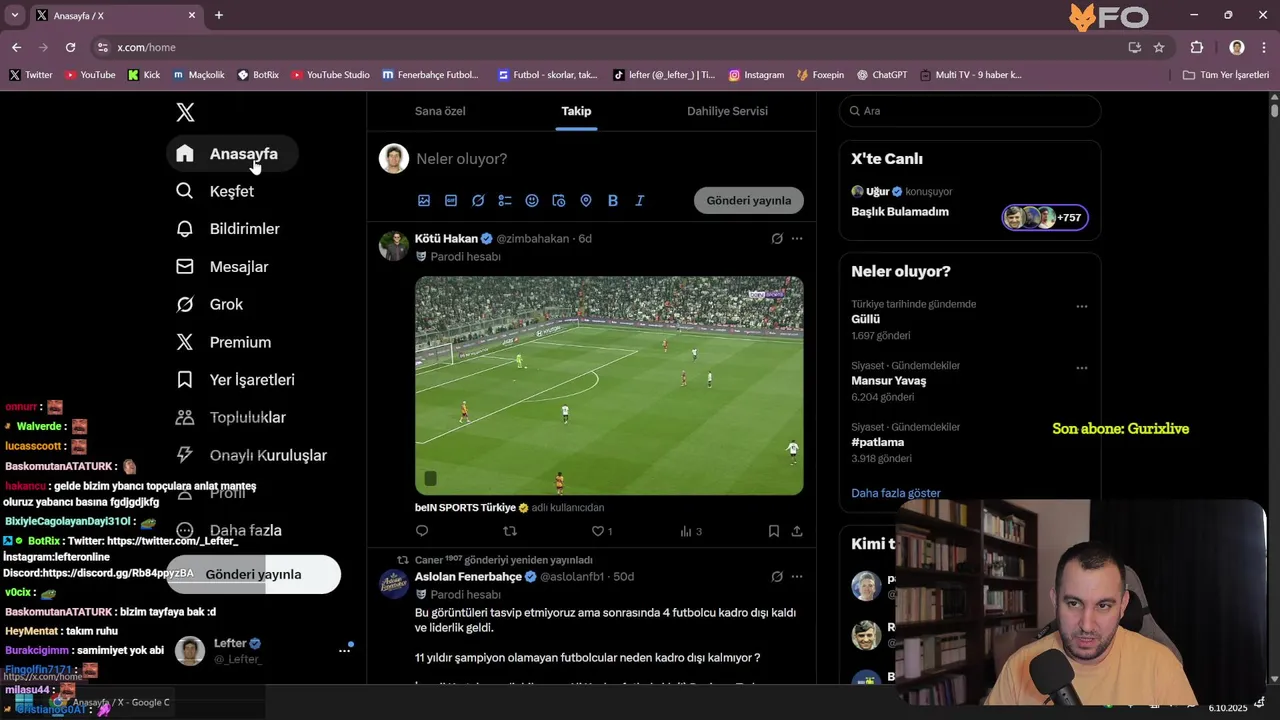Open Grok from sidebar
The image size is (1280, 720).
coord(210,304)
